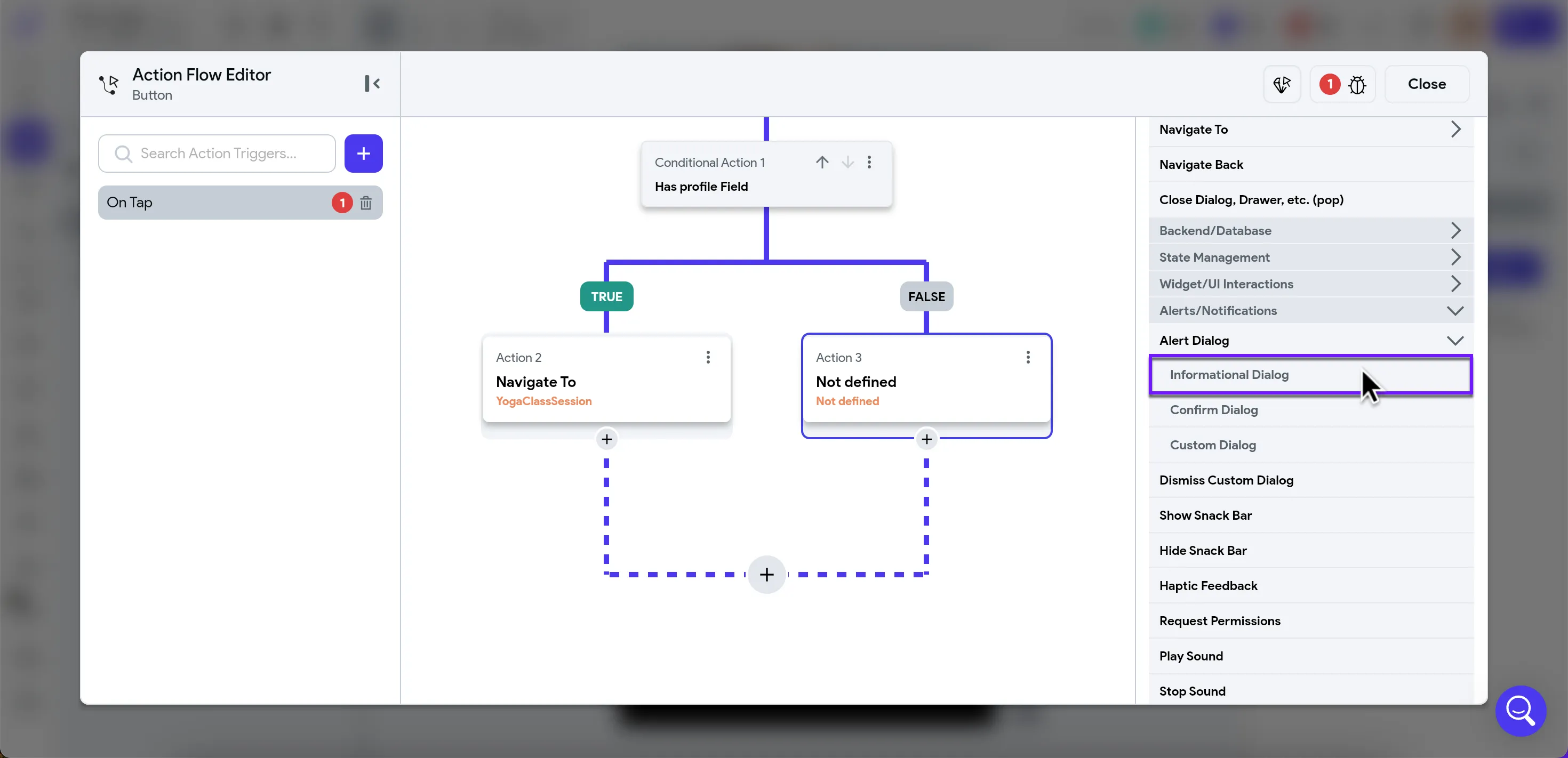Choose Show Snack Bar action
Viewport: 1568px width, 758px height.
click(x=1205, y=515)
